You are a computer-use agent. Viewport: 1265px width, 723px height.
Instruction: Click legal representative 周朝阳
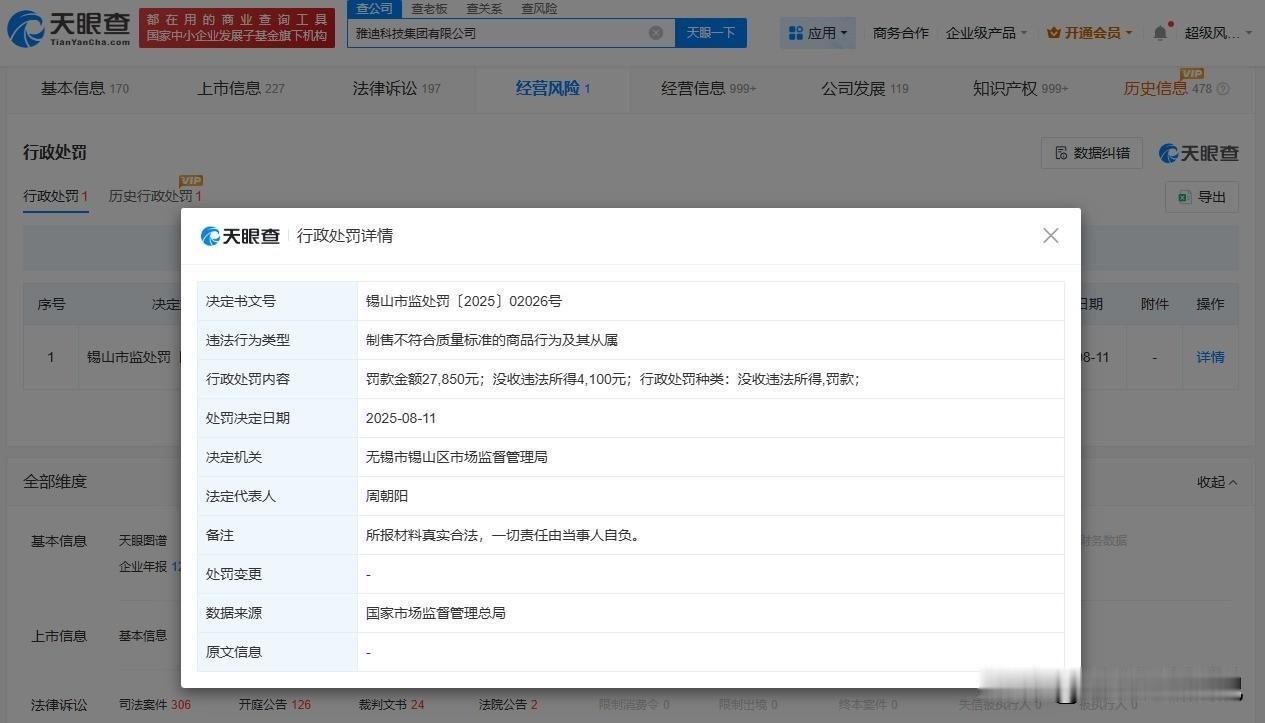[x=387, y=496]
